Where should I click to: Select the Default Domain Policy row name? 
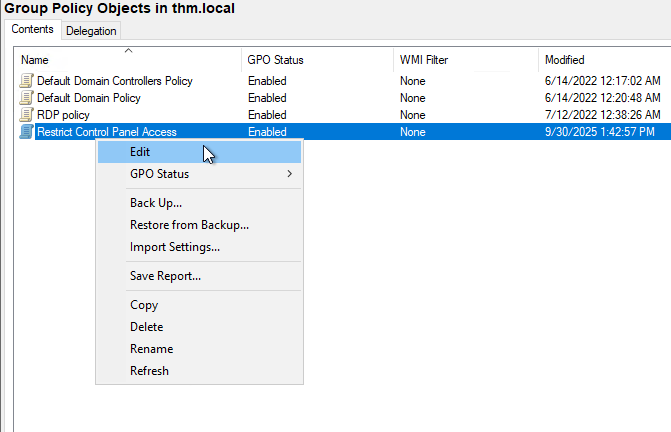pyautogui.click(x=89, y=98)
